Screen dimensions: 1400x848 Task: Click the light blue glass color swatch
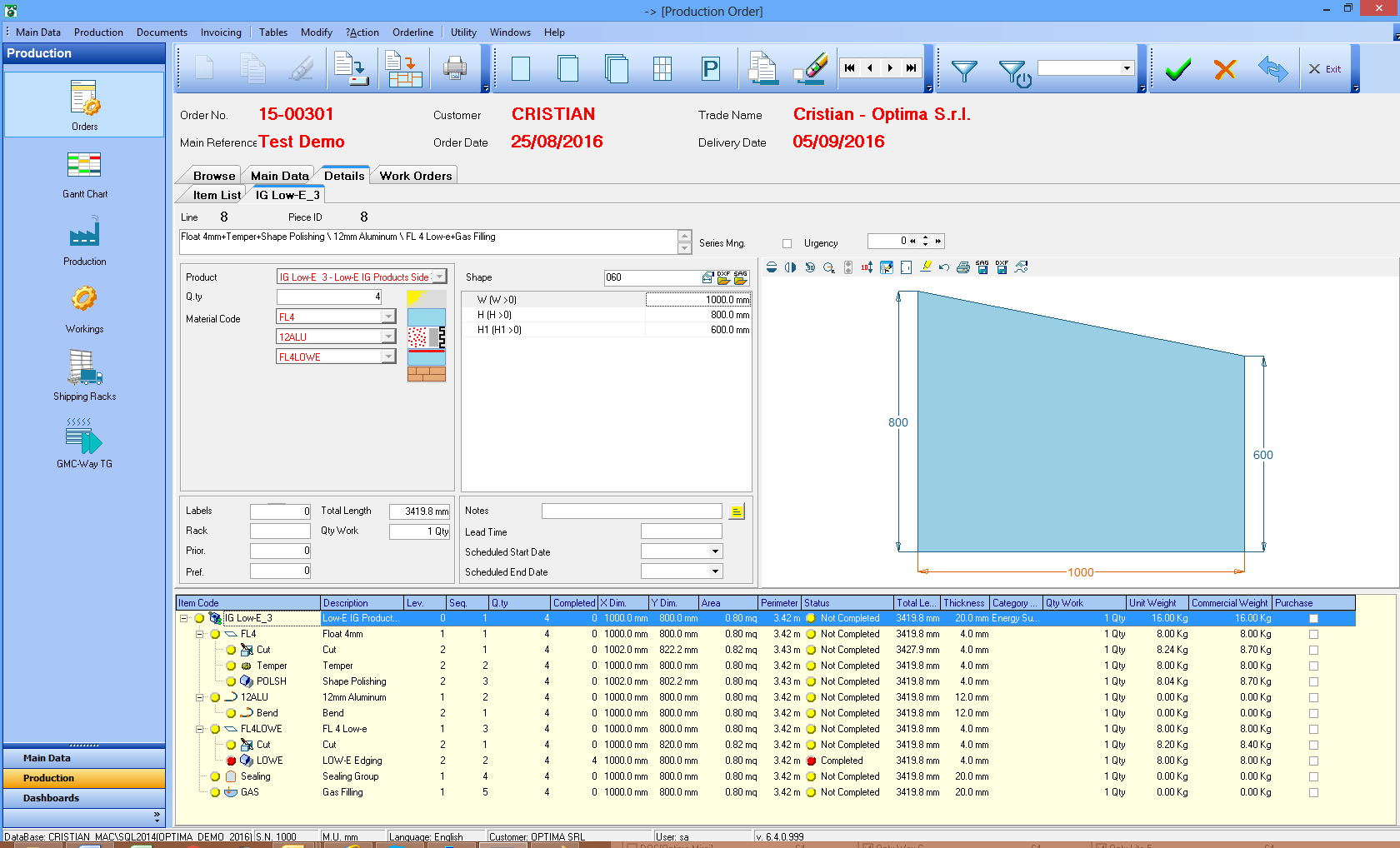[x=426, y=317]
